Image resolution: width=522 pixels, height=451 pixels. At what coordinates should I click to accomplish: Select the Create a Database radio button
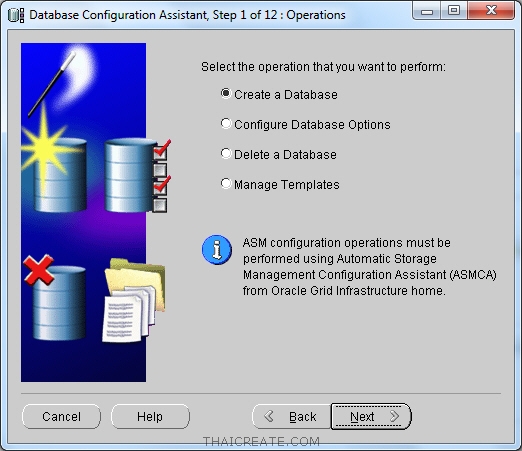226,94
